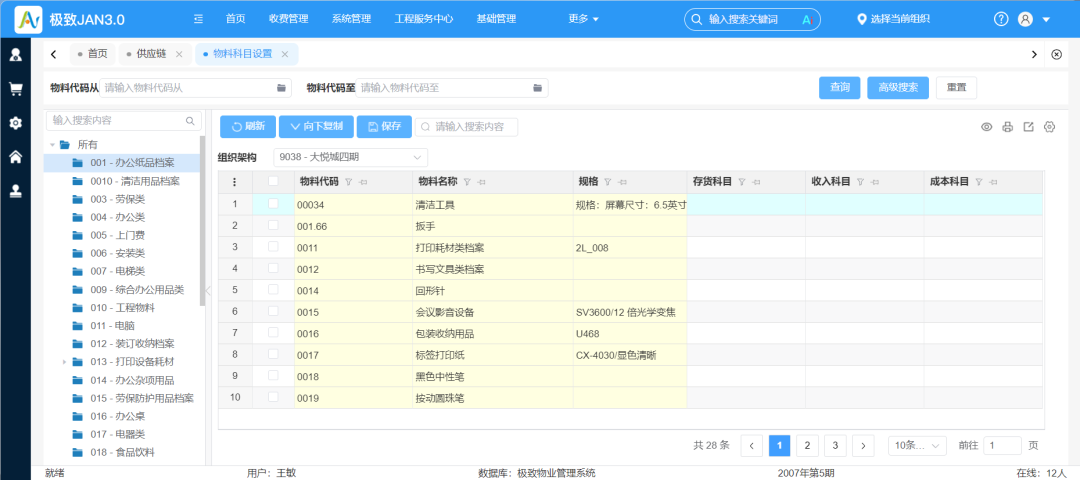Open 基础管理 in the top menu

[x=496, y=19]
